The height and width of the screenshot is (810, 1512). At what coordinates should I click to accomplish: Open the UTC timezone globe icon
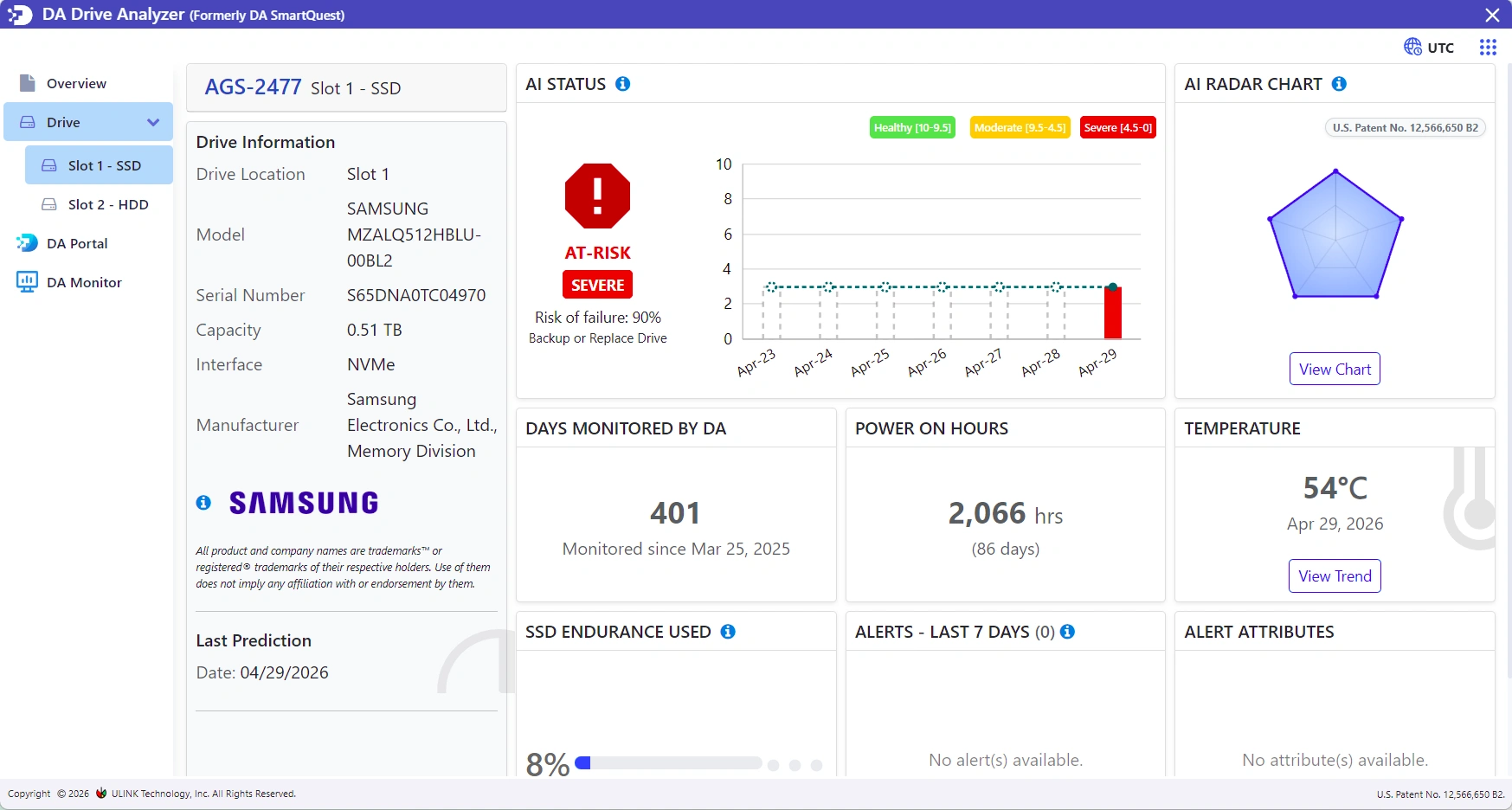pyautogui.click(x=1412, y=47)
